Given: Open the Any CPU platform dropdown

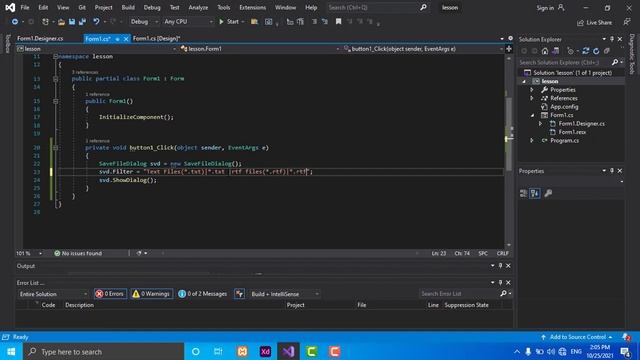Looking at the screenshot, I should tap(188, 22).
